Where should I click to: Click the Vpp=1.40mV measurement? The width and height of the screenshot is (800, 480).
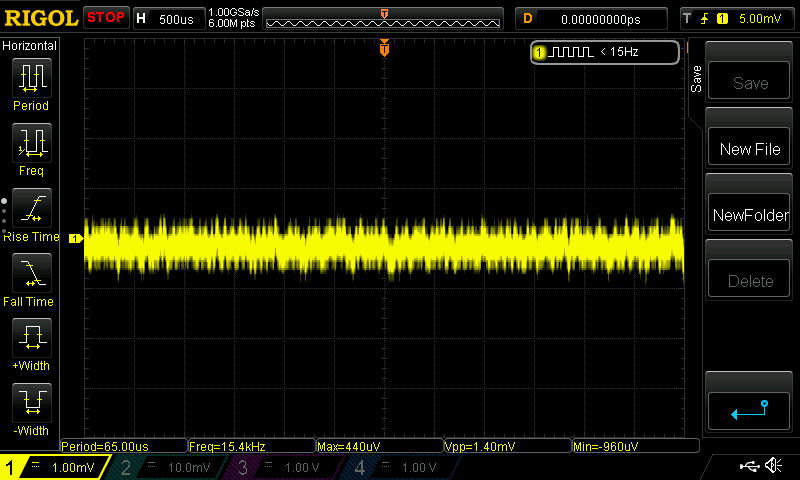(508, 446)
